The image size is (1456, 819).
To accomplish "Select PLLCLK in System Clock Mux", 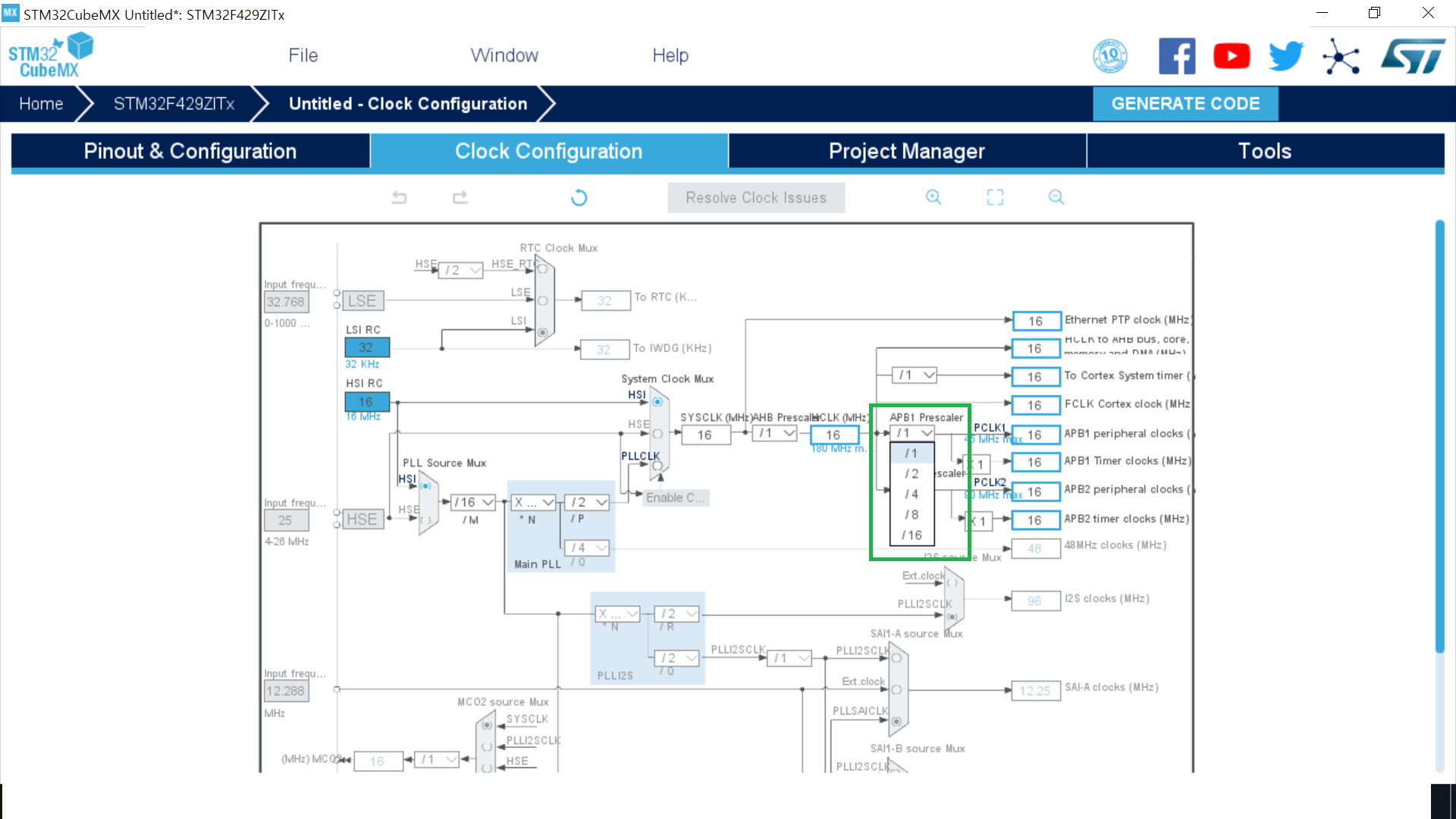I will [657, 466].
